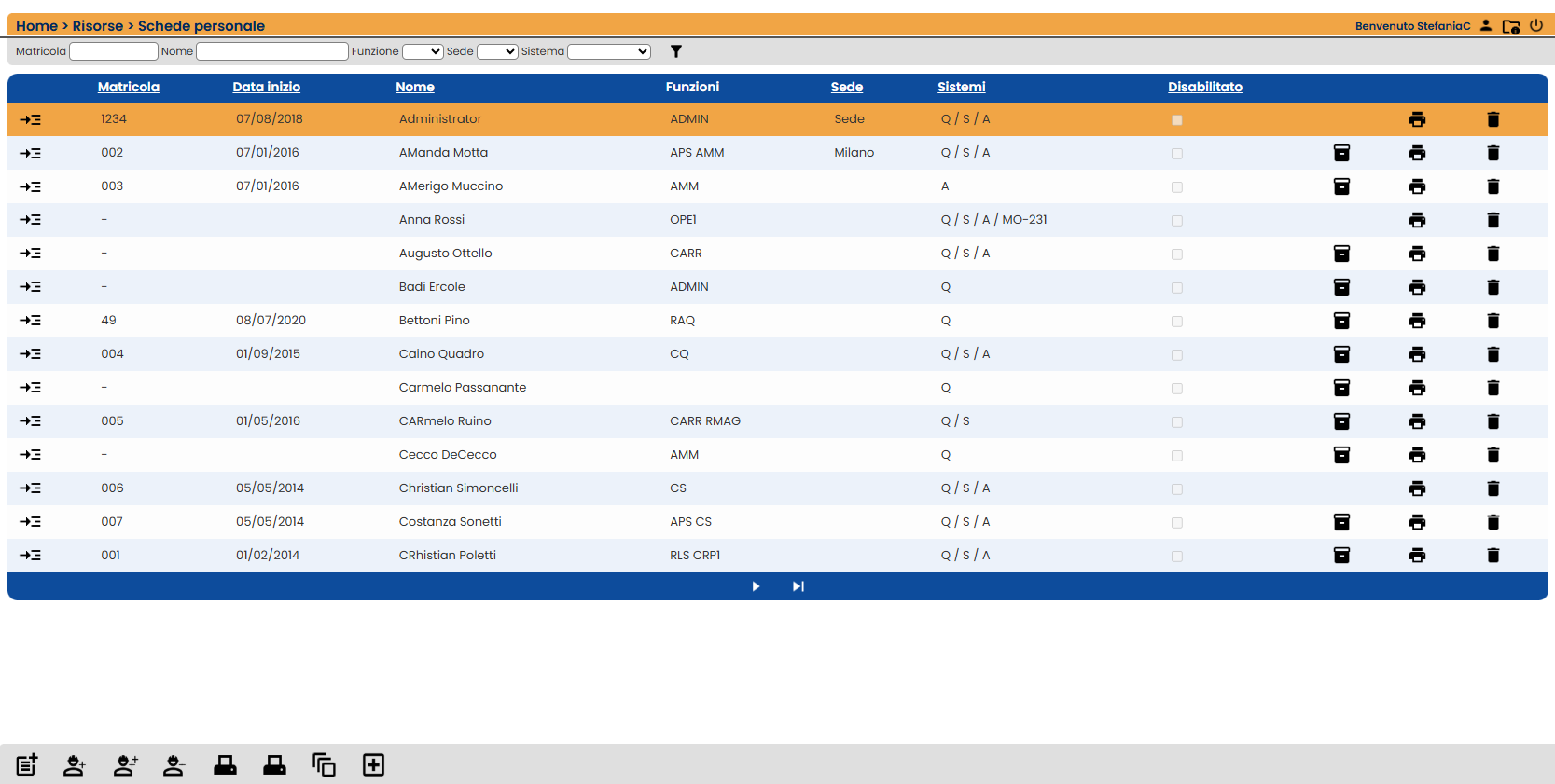This screenshot has width=1555, height=784.
Task: Click the copy icon in bottom toolbar
Action: [x=324, y=765]
